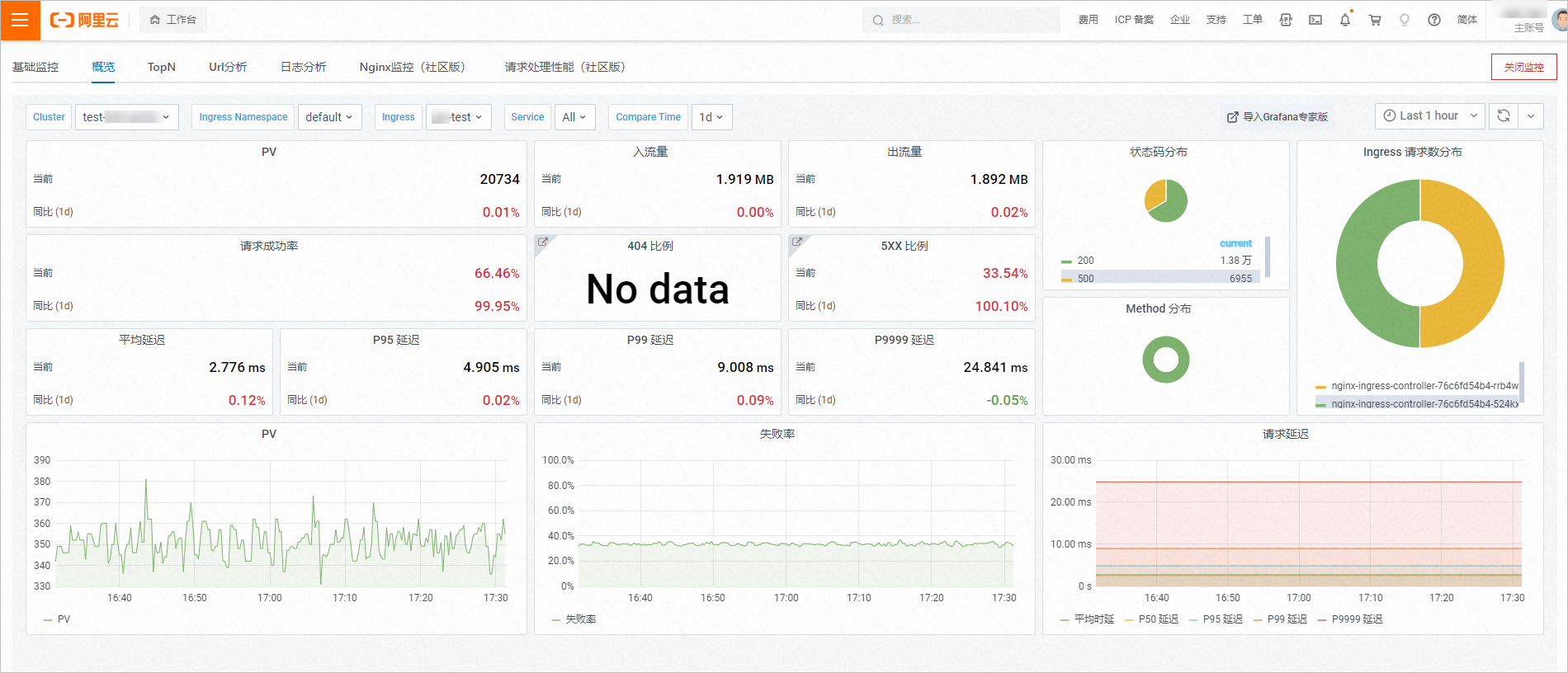Toggle the P9999 延迟 legend series
The width and height of the screenshot is (1568, 673).
click(x=1350, y=619)
